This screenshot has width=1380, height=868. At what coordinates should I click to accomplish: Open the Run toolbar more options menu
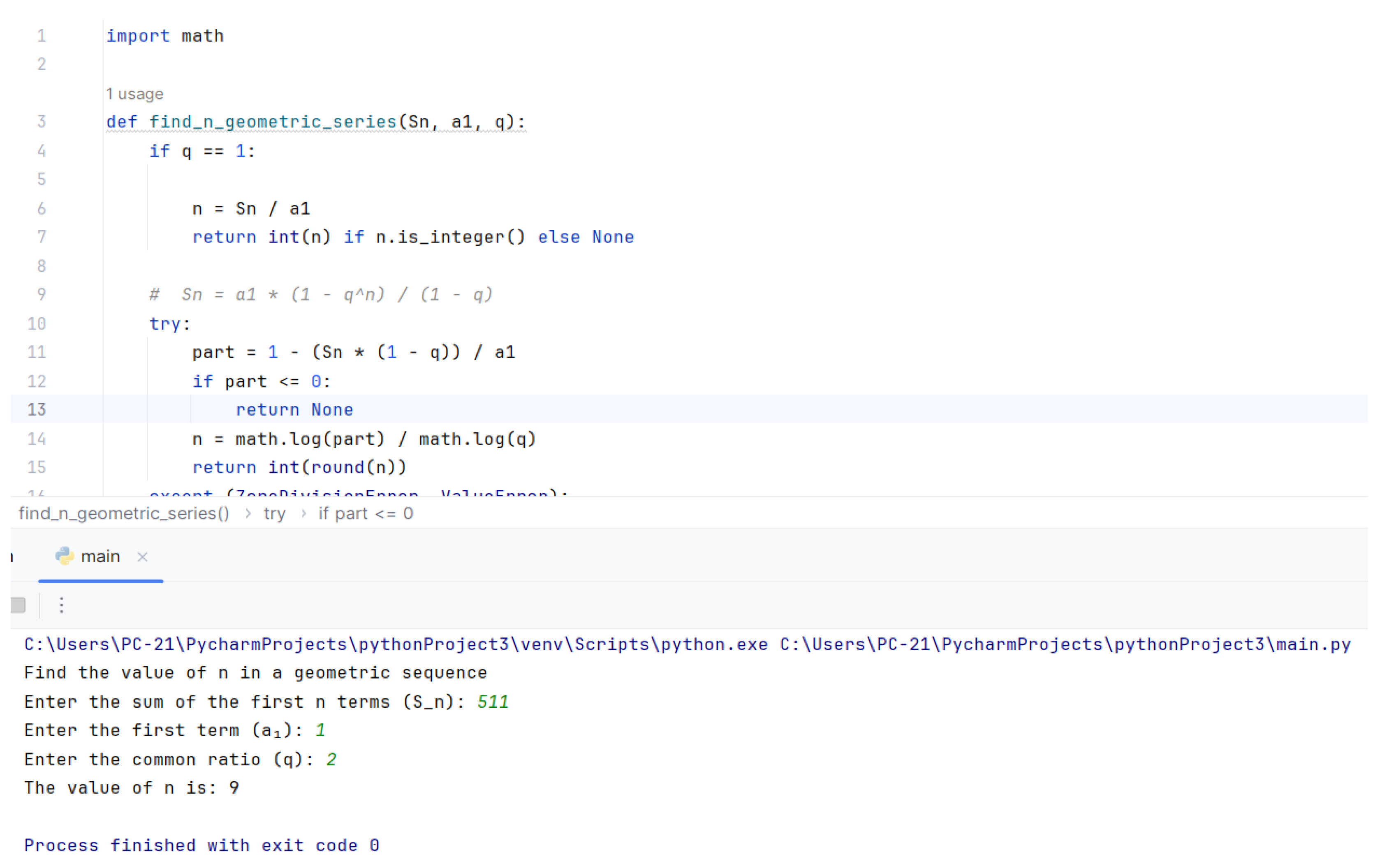tap(61, 605)
